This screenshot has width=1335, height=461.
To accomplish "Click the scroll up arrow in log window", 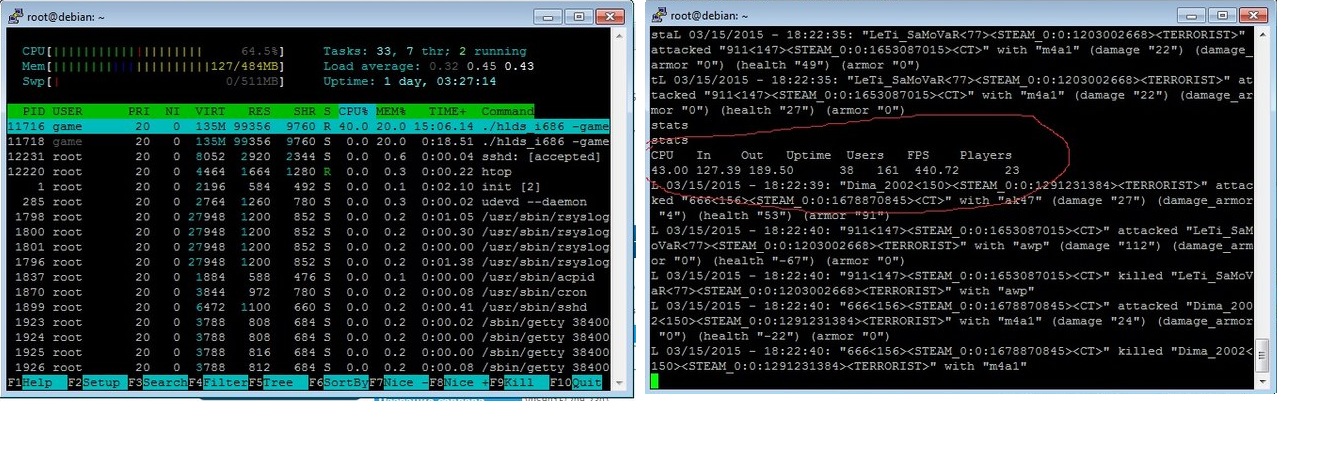I will [1262, 37].
